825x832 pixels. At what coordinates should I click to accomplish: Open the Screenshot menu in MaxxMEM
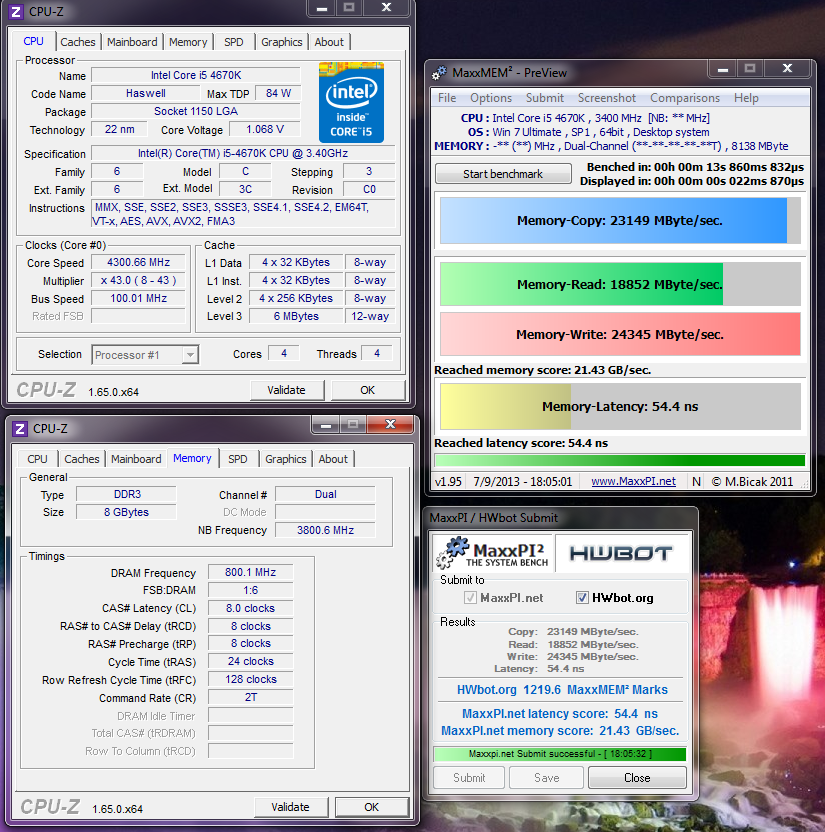coord(606,98)
